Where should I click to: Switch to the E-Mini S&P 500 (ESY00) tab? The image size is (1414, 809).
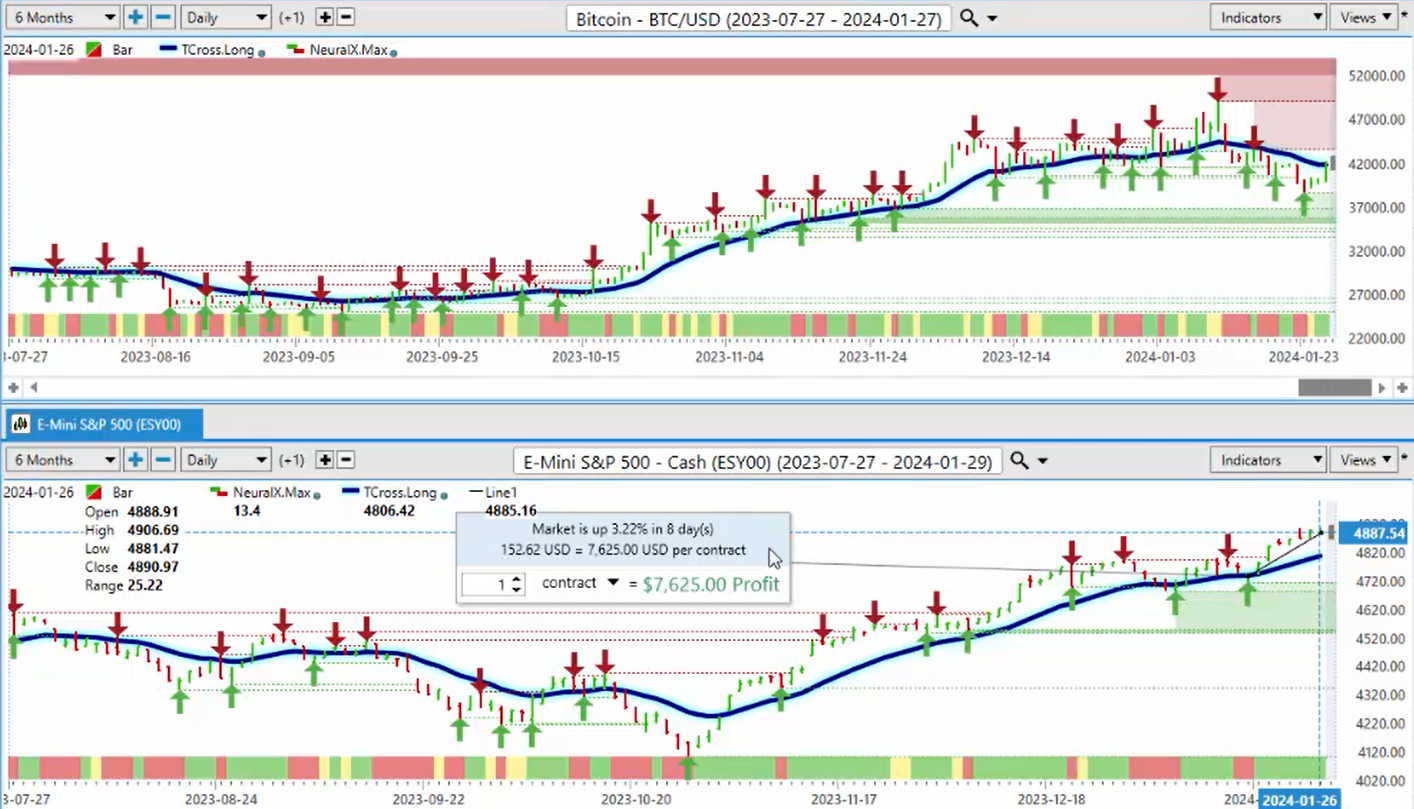coord(104,424)
